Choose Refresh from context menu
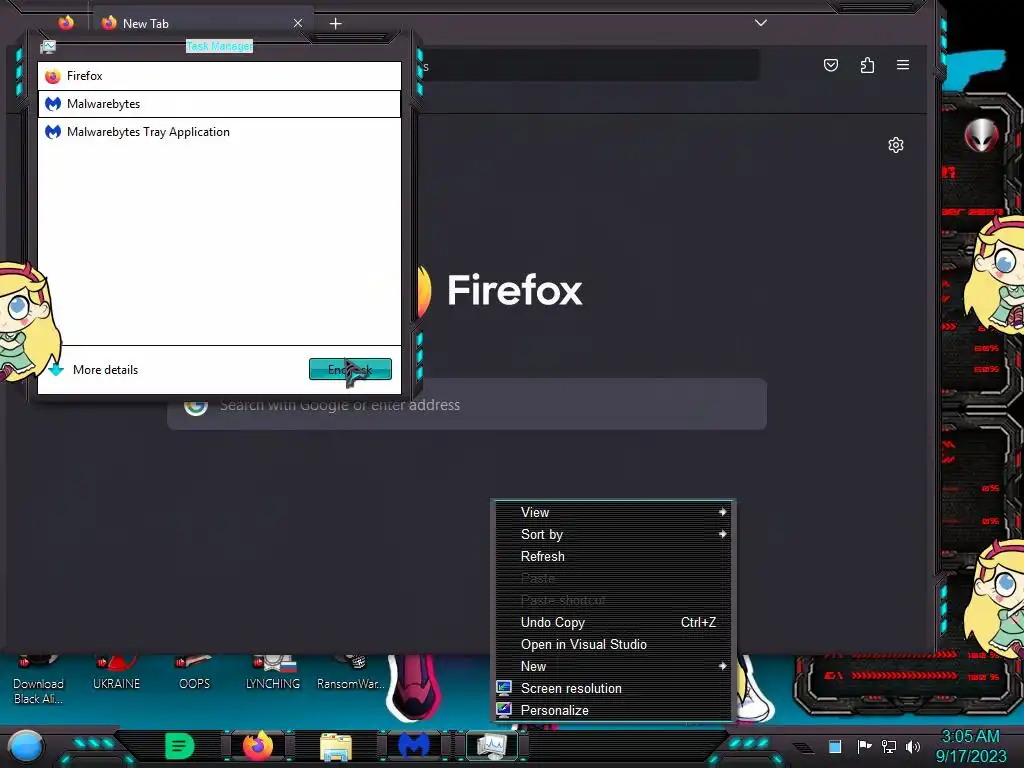The image size is (1024, 768). (x=614, y=556)
